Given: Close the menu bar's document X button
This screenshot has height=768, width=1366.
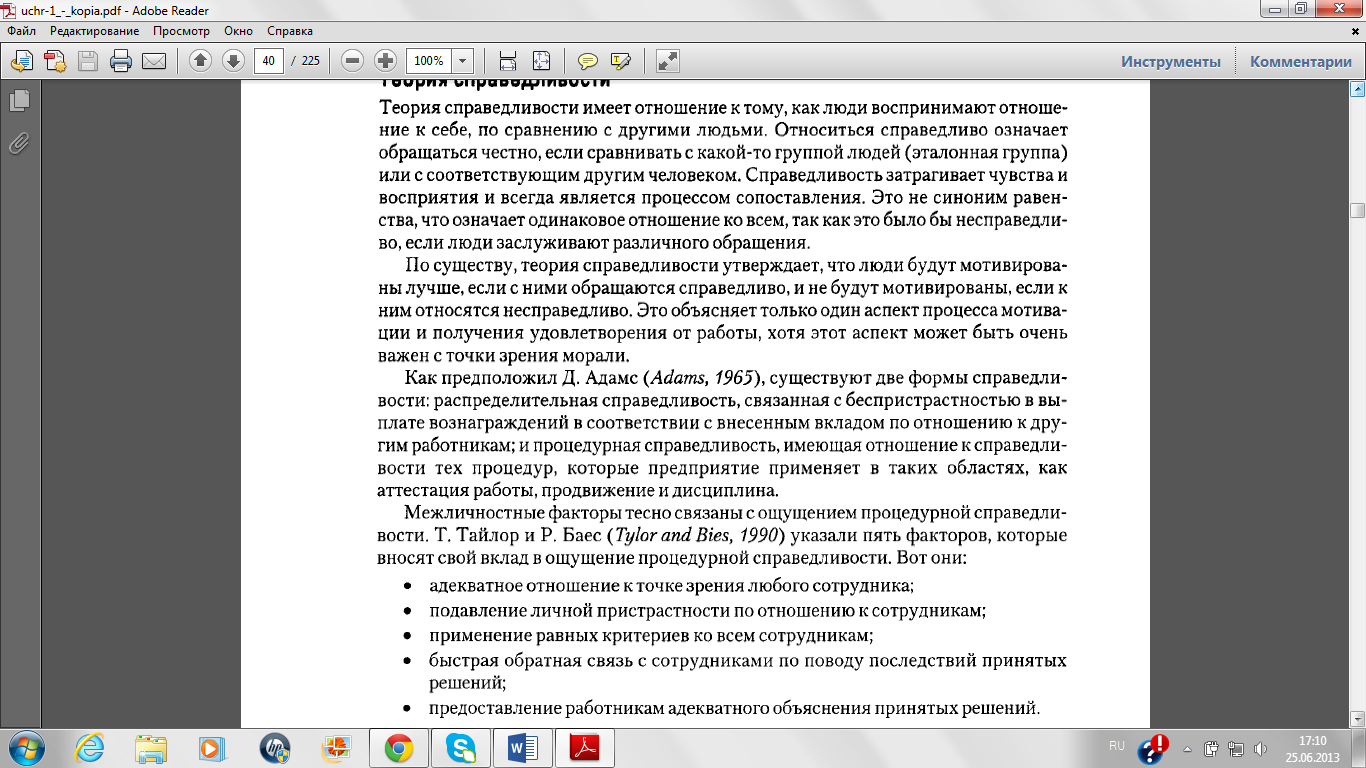Looking at the screenshot, I should [1354, 31].
